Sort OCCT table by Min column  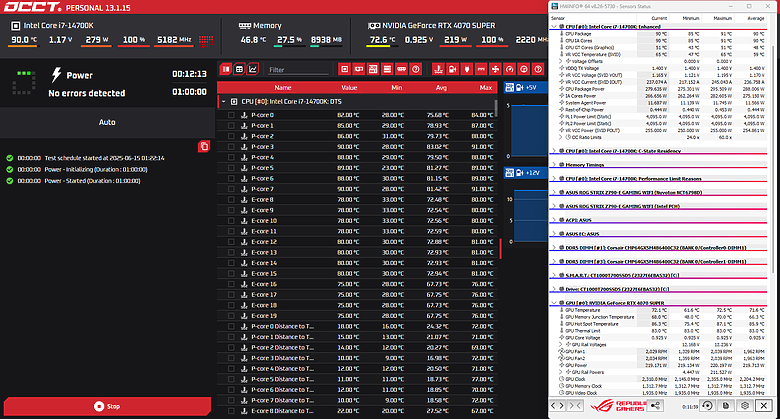pos(396,88)
